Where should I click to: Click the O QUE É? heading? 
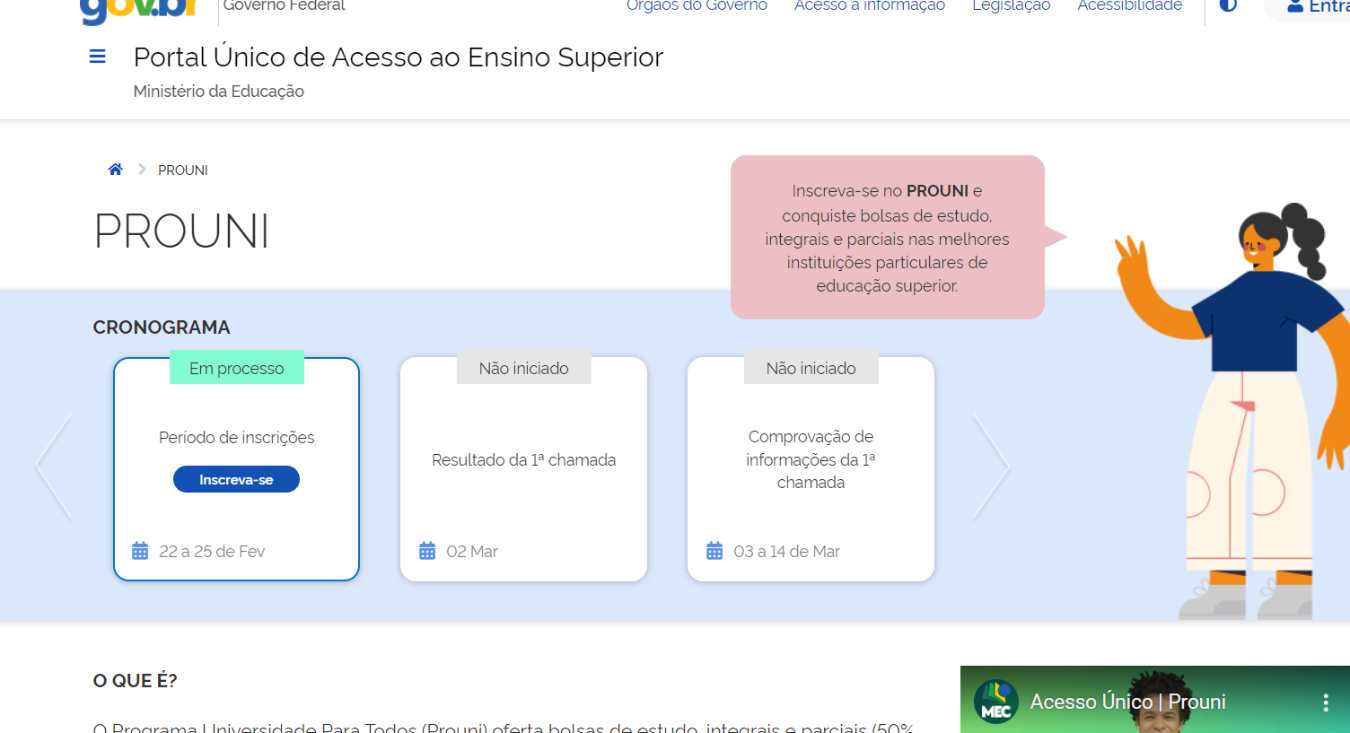click(135, 681)
